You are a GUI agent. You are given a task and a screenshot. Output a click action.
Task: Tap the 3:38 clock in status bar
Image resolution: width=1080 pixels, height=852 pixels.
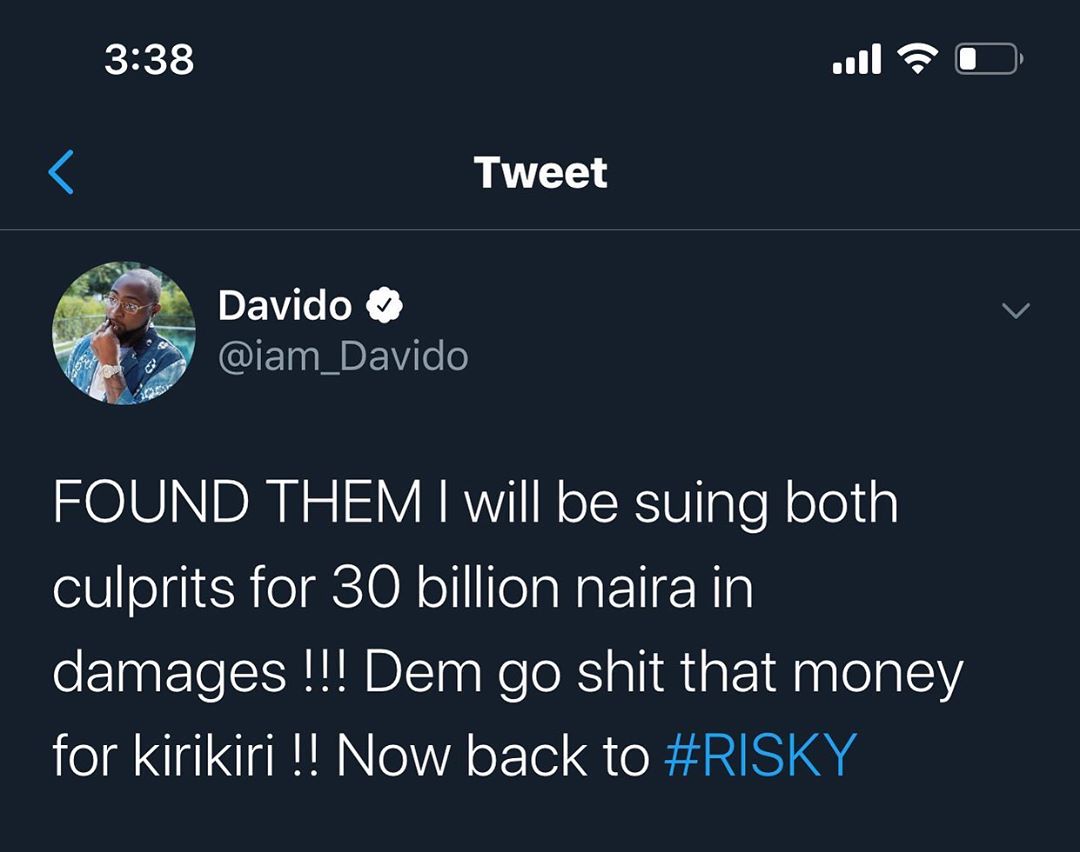tap(149, 61)
